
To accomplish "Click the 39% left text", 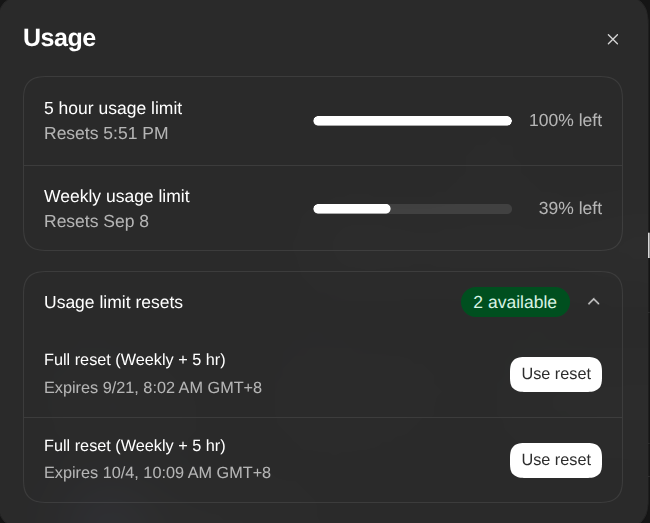I will pyautogui.click(x=570, y=208).
